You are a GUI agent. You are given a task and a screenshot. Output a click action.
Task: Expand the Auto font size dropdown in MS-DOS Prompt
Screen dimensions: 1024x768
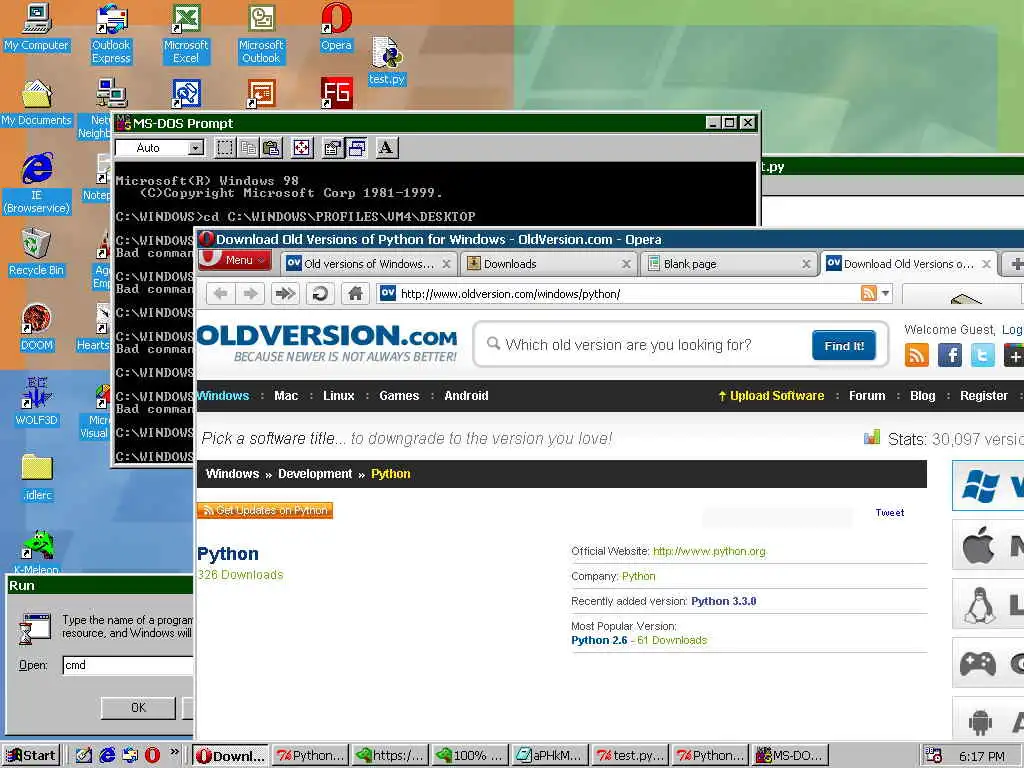196,148
